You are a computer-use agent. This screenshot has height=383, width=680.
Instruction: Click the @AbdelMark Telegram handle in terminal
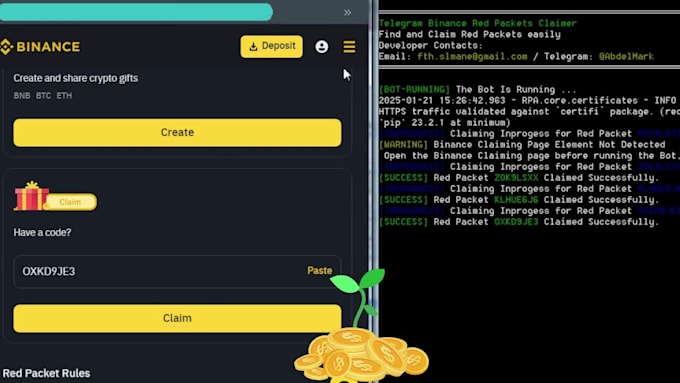[x=626, y=56]
